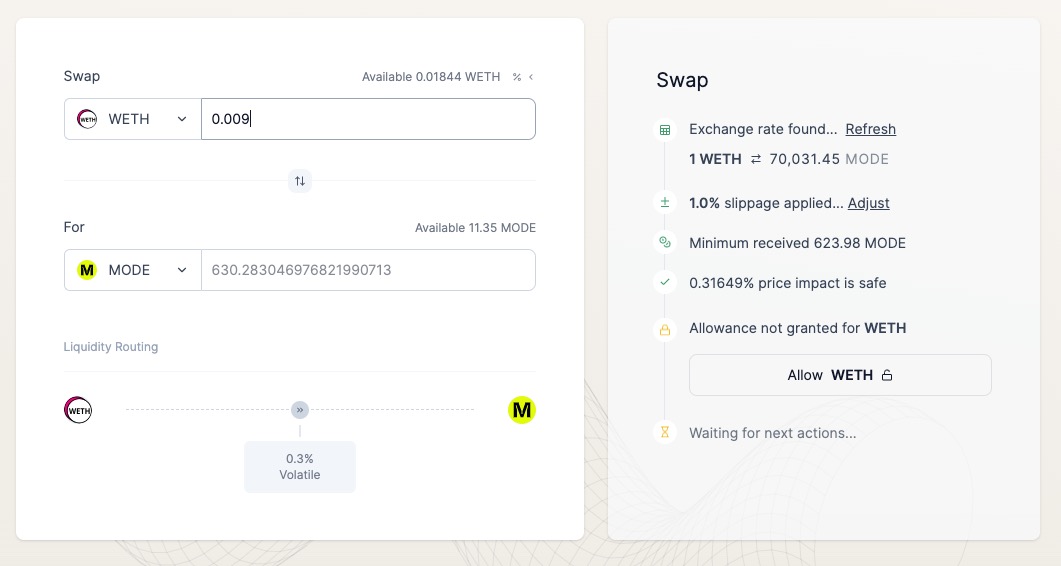Open the WETH token selector dropdown
This screenshot has height=566, width=1061.
(133, 119)
